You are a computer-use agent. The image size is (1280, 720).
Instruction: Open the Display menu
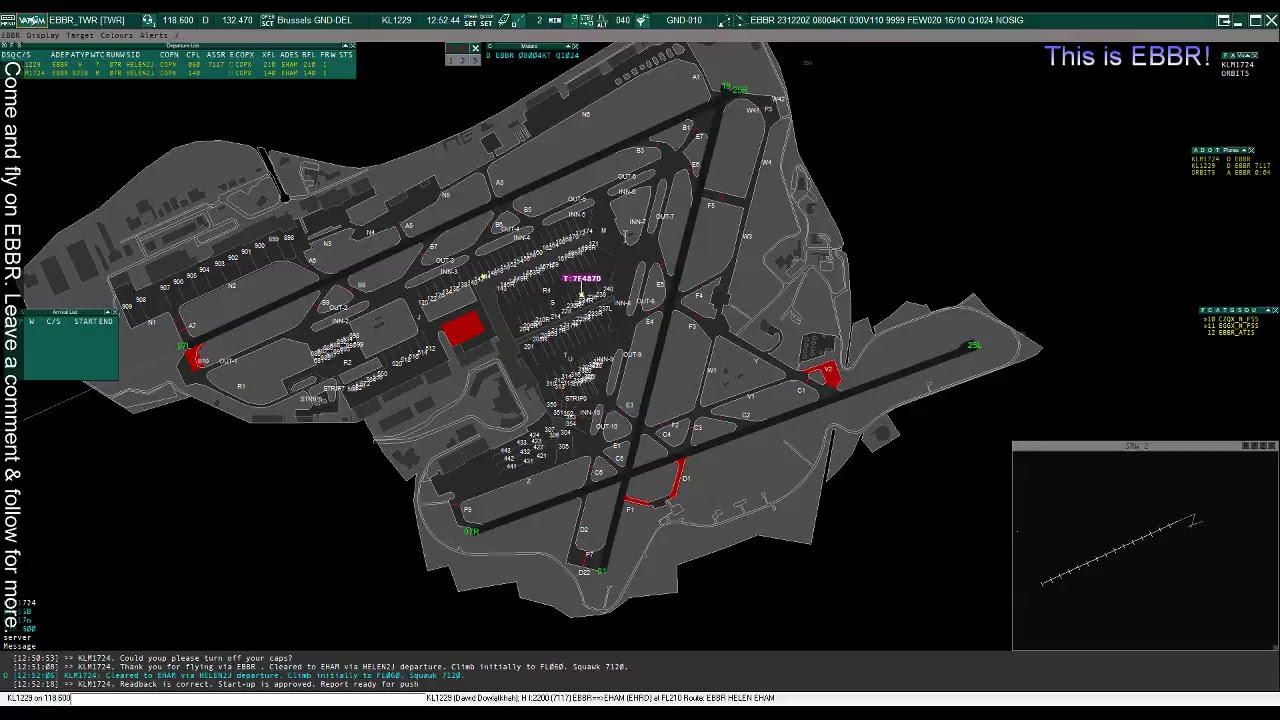[43, 35]
